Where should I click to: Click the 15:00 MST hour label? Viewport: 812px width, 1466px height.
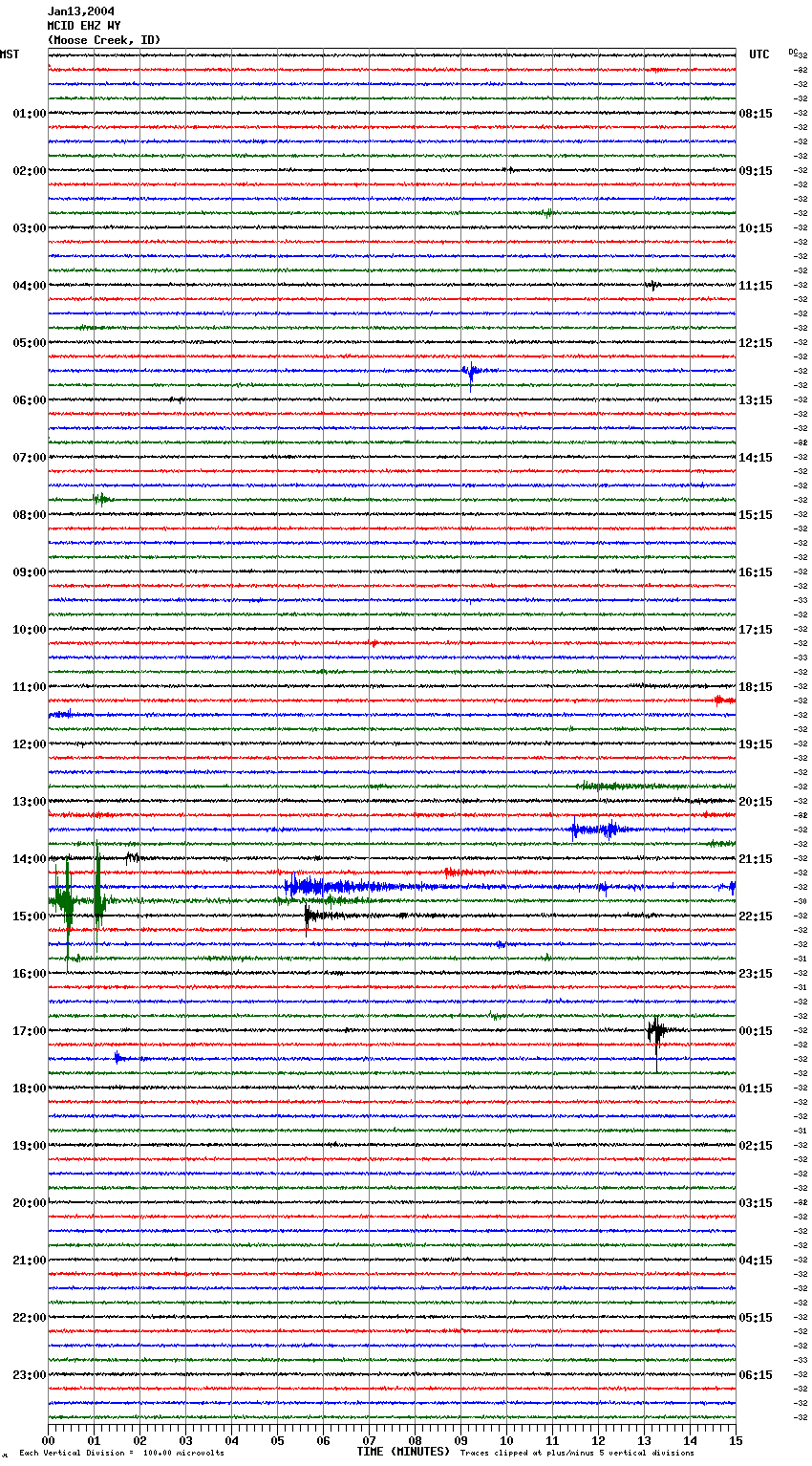click(30, 916)
